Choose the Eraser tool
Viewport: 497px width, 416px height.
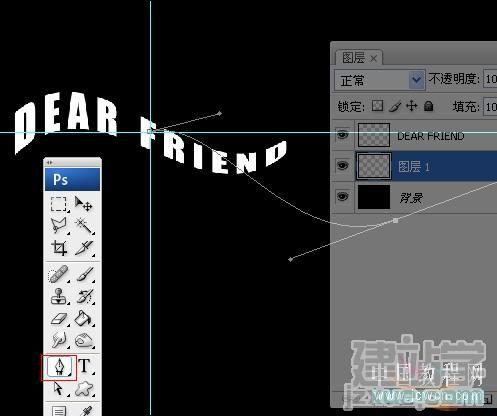point(59,319)
